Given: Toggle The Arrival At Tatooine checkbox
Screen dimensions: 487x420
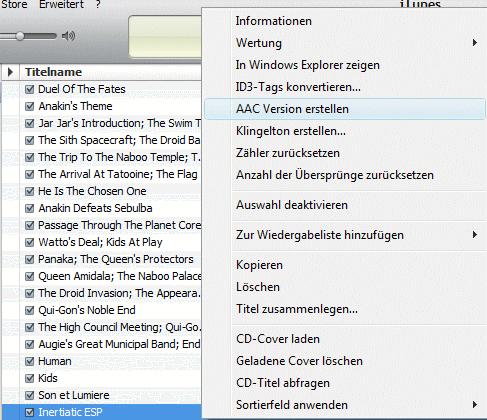Looking at the screenshot, I should (30, 174).
